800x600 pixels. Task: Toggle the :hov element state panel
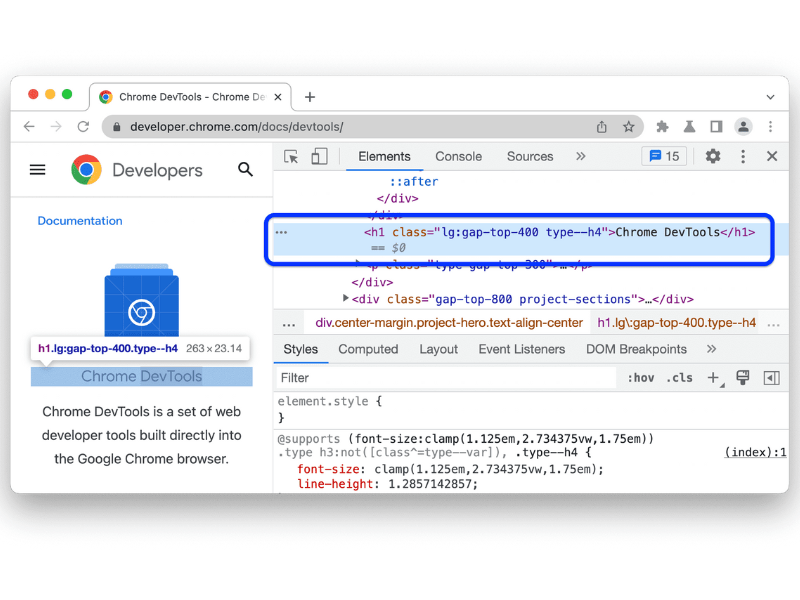641,378
